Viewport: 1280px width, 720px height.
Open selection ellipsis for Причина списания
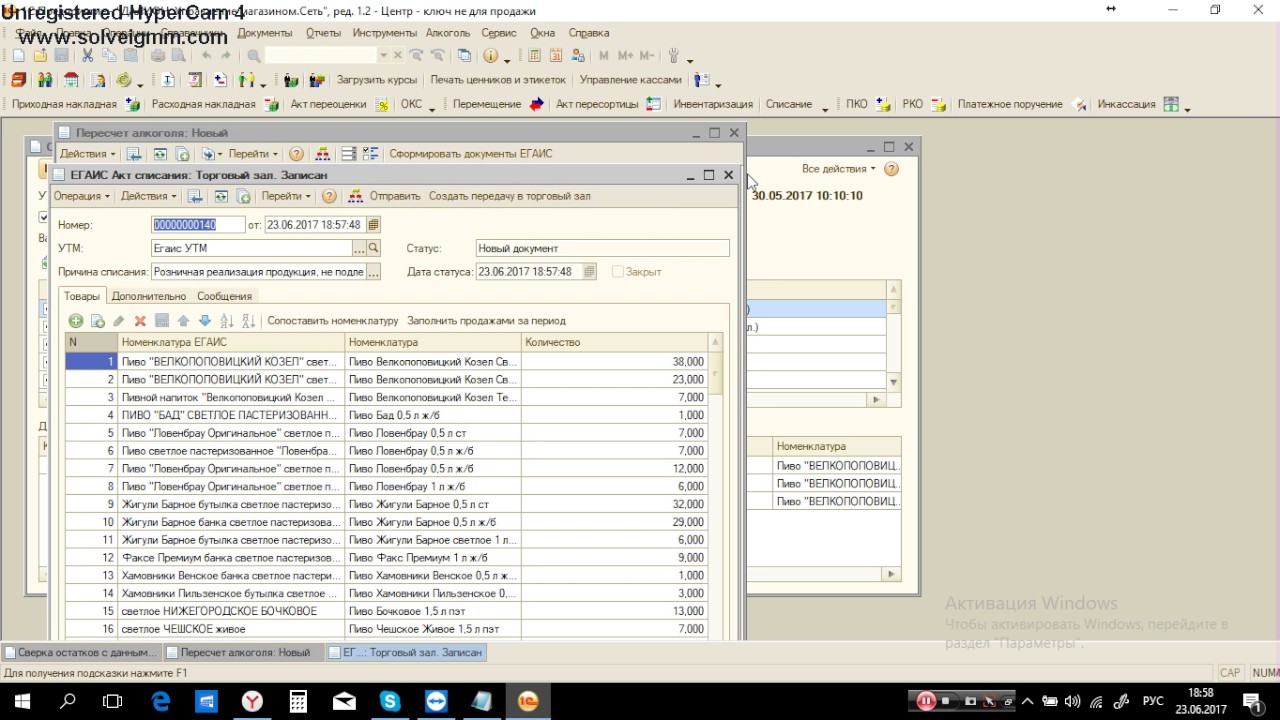click(x=374, y=272)
